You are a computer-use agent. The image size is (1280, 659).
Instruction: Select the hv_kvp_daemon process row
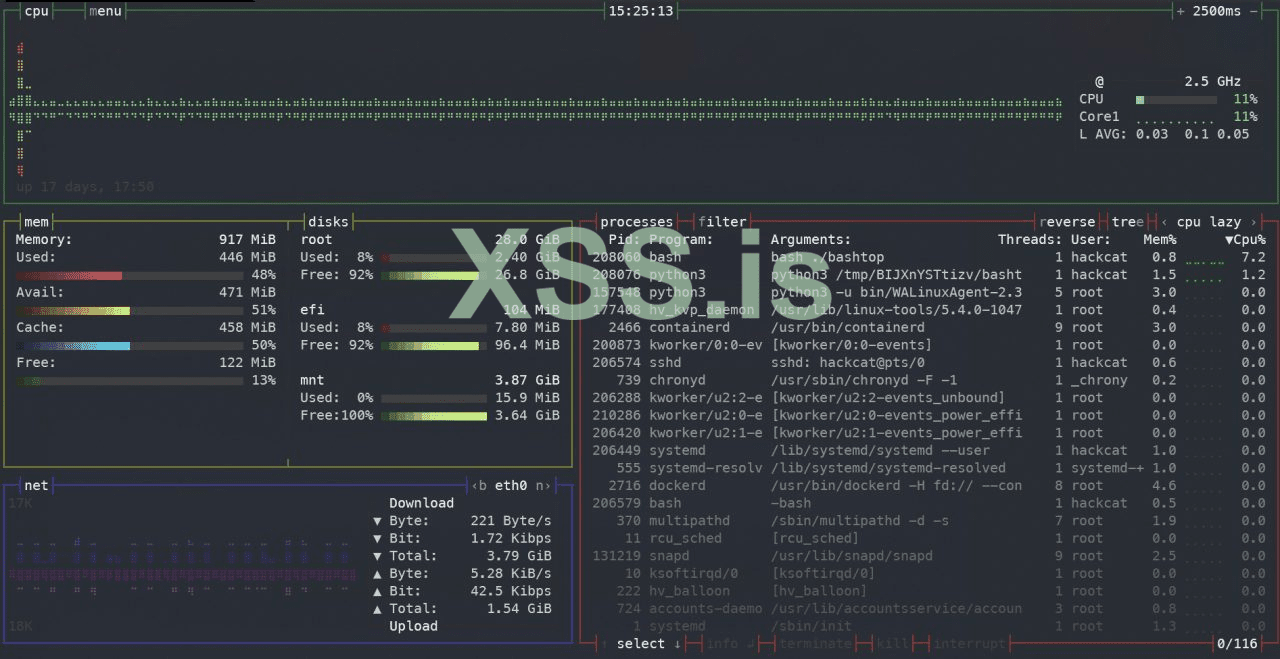(929, 310)
